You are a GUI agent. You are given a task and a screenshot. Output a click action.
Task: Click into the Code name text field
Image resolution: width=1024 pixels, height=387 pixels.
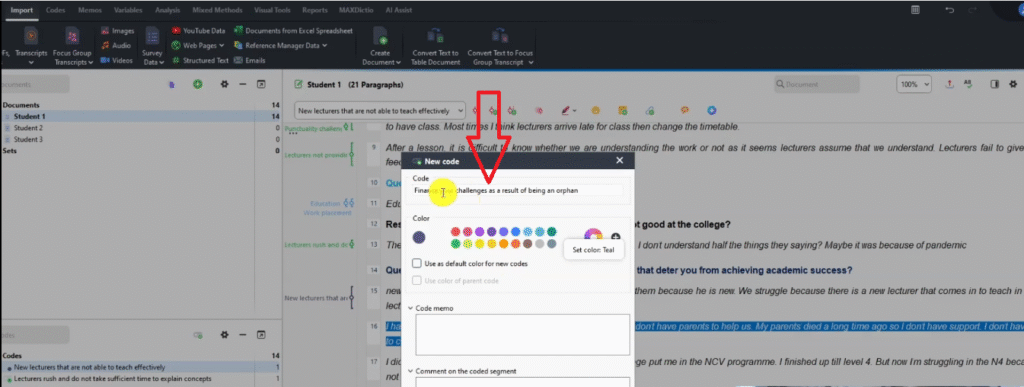point(517,191)
